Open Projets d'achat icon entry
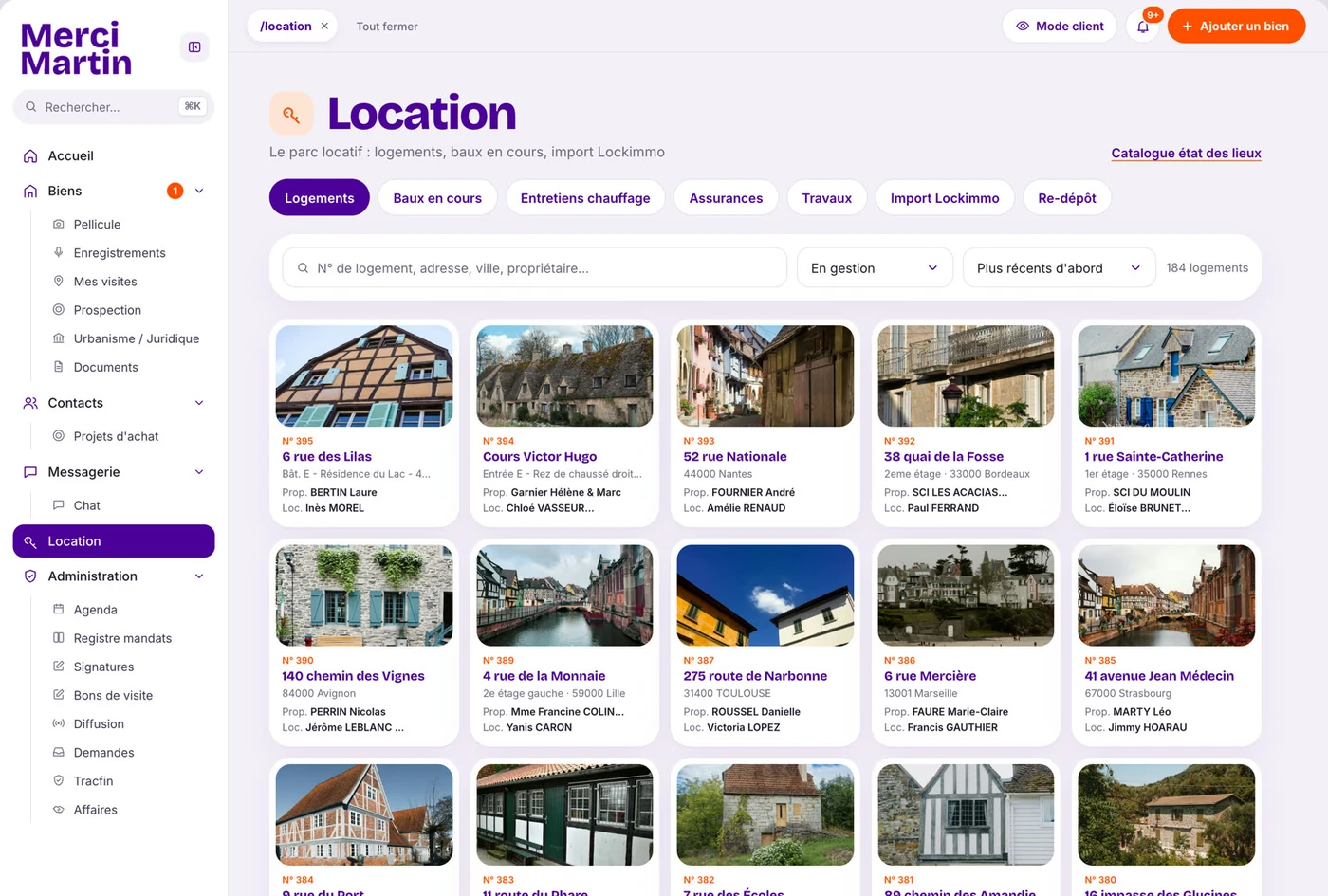 click(59, 435)
